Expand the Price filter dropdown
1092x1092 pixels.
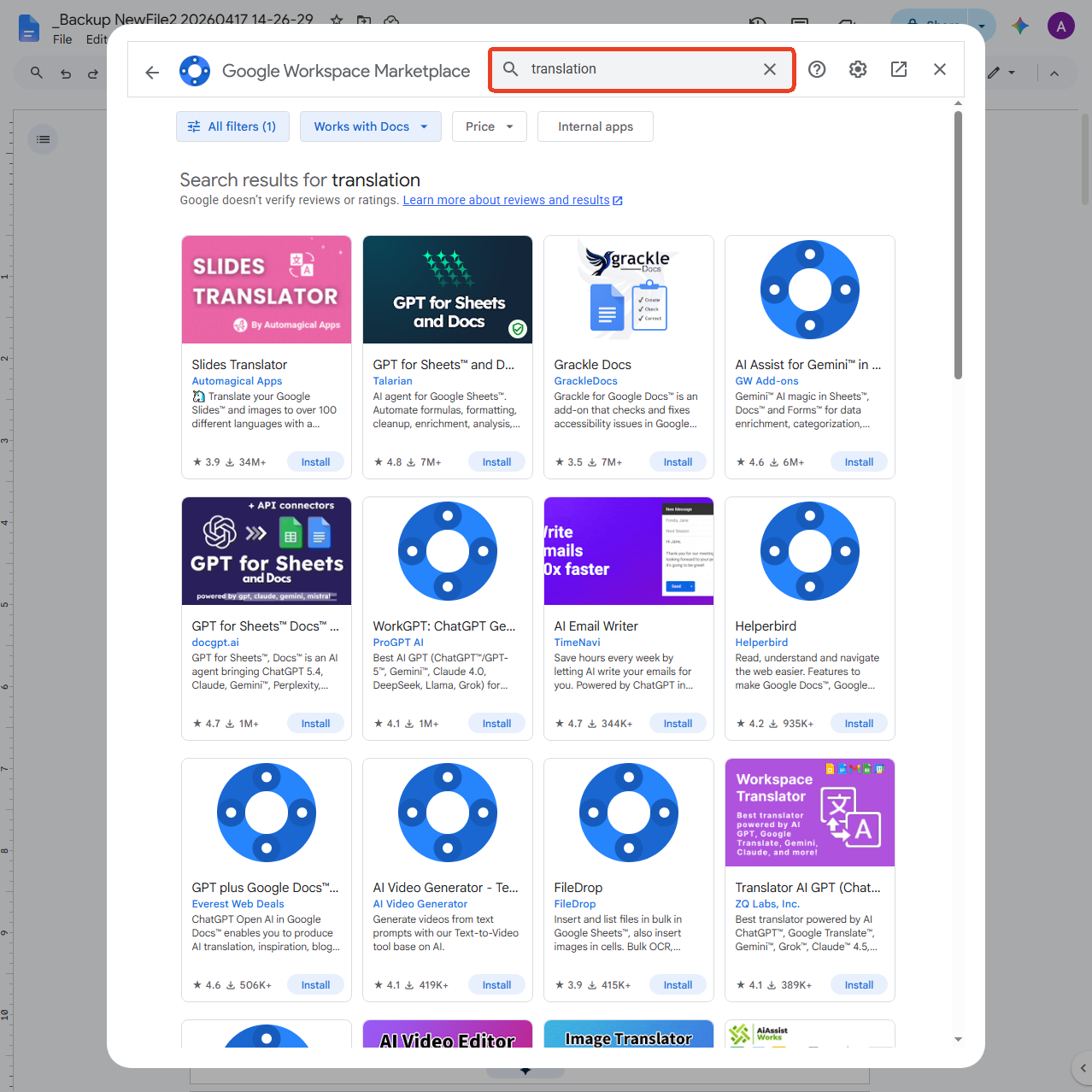[x=490, y=126]
